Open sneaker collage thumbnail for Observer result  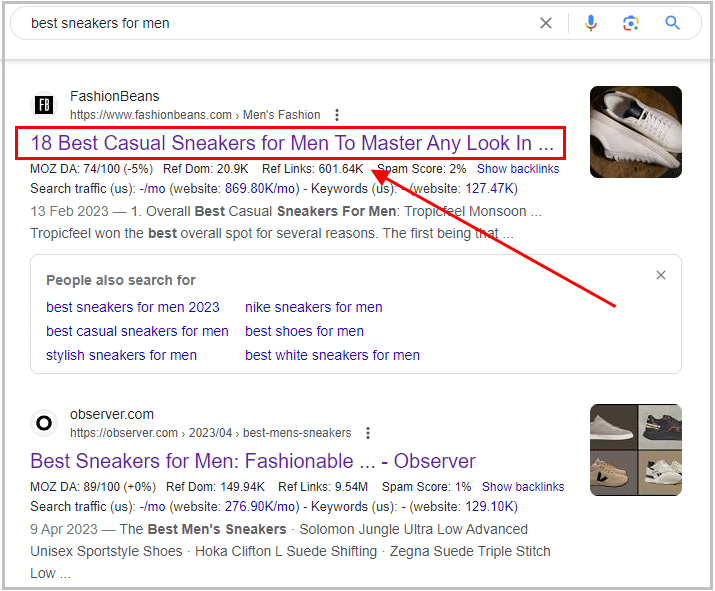pyautogui.click(x=636, y=450)
